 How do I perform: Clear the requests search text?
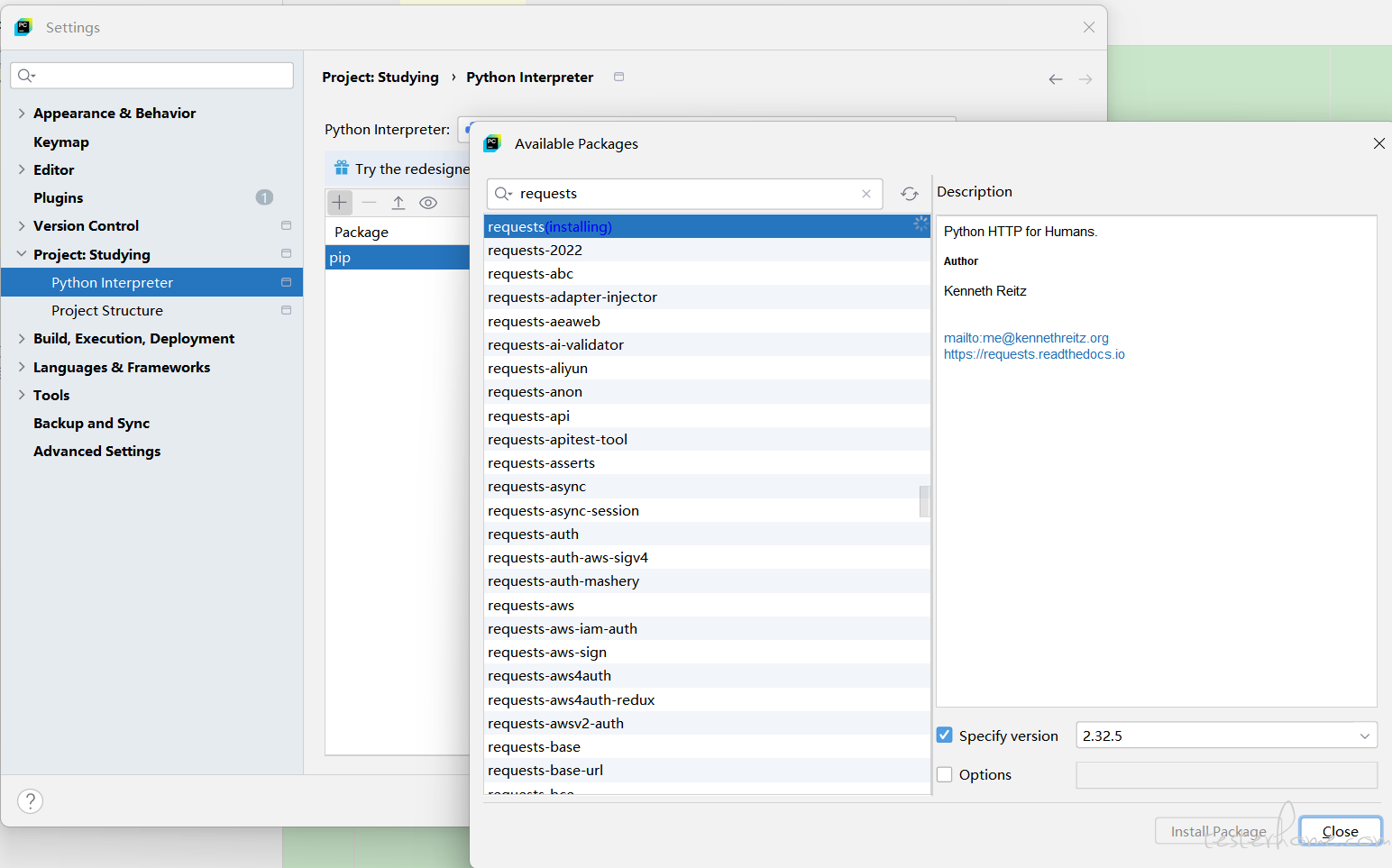click(x=866, y=194)
